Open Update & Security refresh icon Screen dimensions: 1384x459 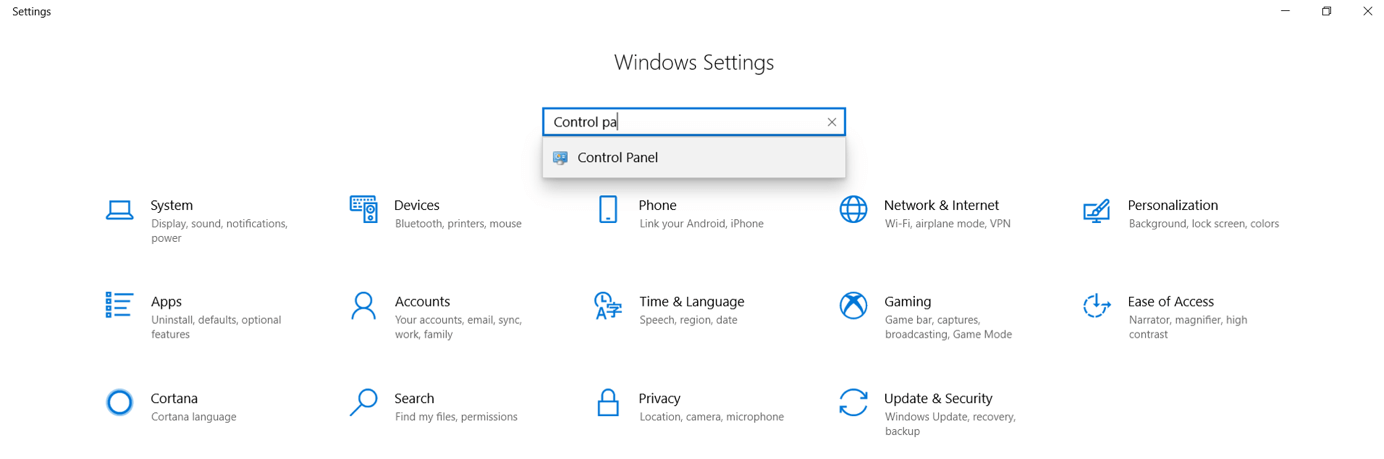coord(853,402)
